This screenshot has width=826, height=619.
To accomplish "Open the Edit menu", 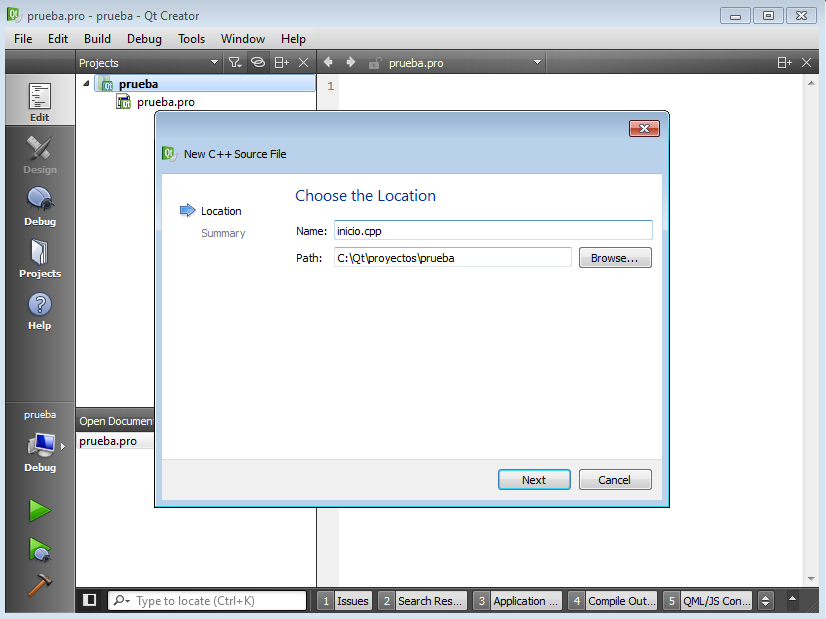I will (58, 39).
